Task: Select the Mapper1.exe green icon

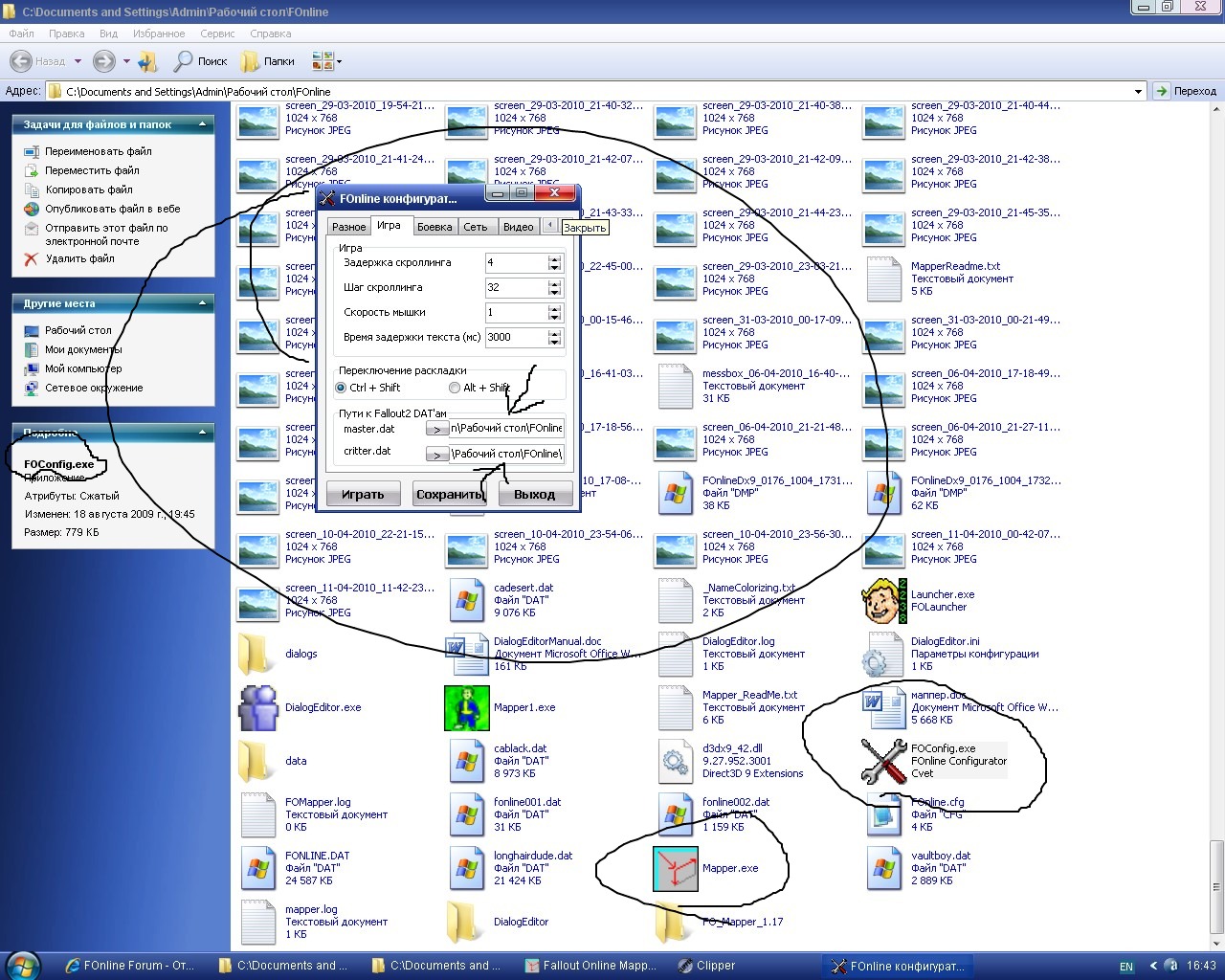Action: [x=467, y=707]
